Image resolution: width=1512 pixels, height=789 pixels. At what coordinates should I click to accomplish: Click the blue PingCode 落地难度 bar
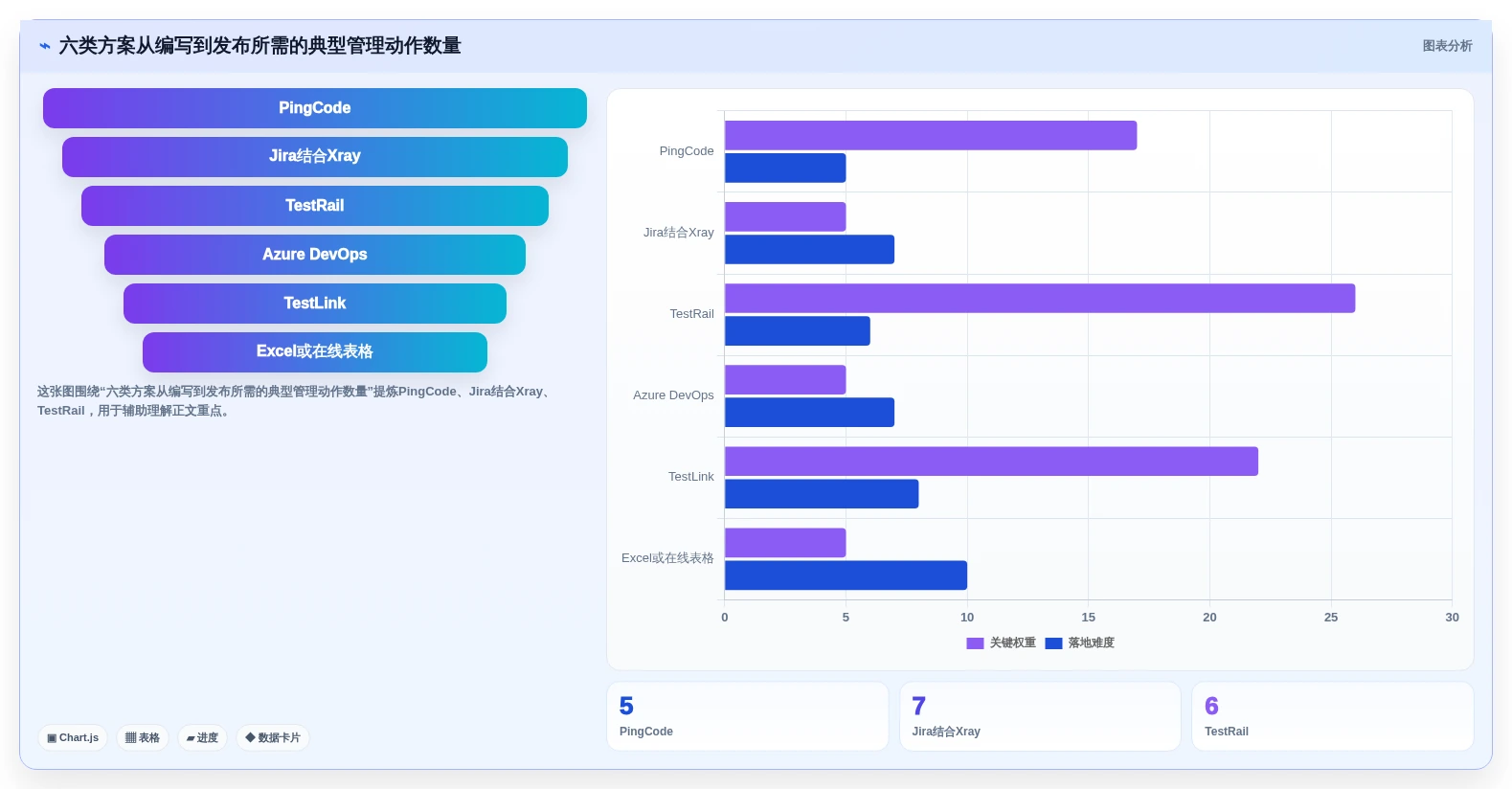[785, 168]
